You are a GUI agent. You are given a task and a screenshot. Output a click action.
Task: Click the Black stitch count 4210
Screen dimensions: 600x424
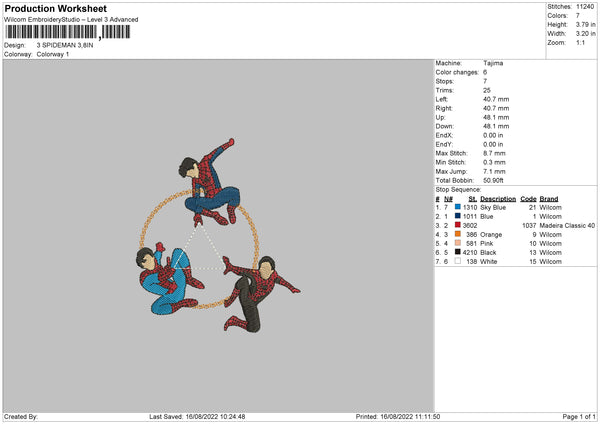pyautogui.click(x=470, y=253)
